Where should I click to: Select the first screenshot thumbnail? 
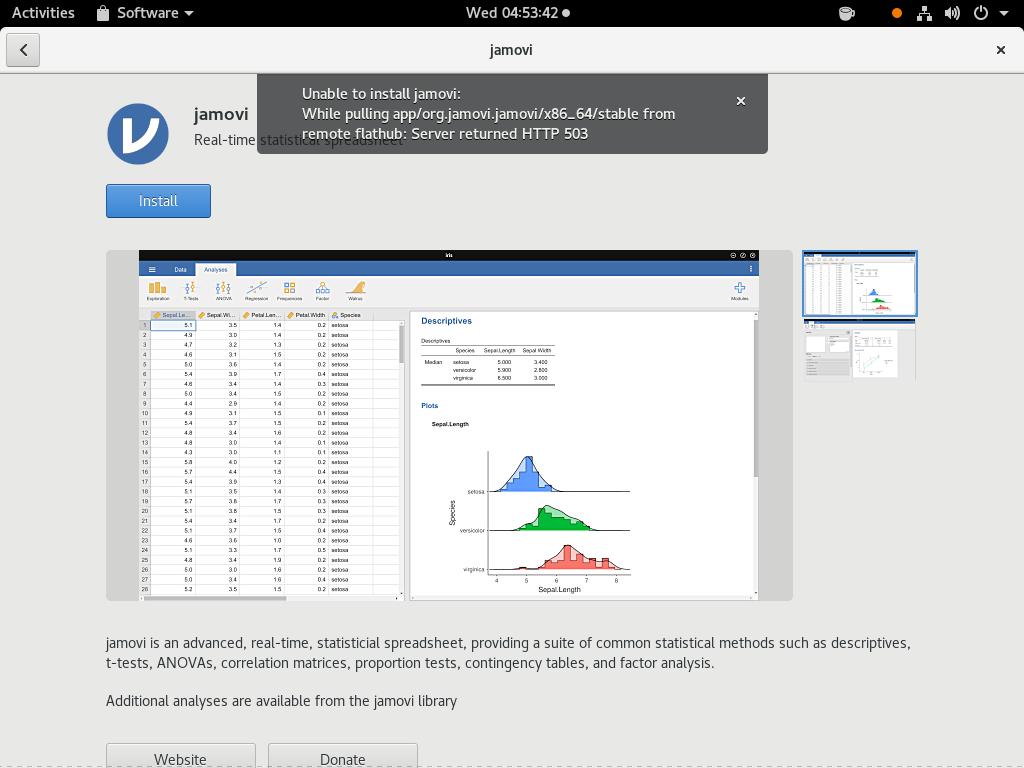[x=859, y=283]
